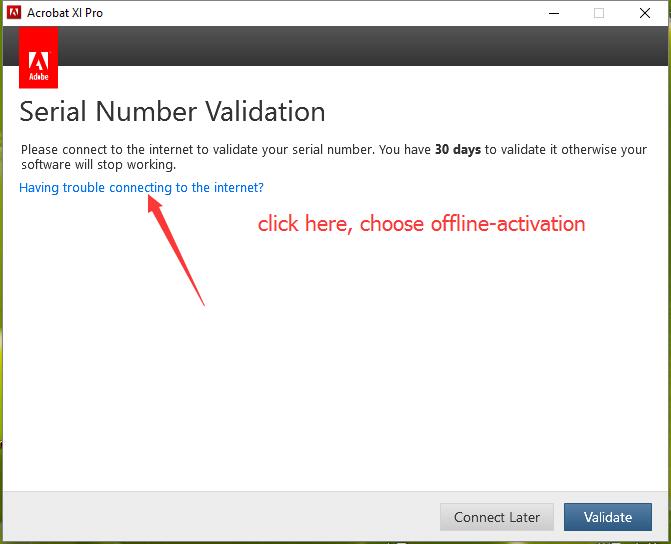Click the Acrobat icon in the title bar
Image resolution: width=671 pixels, height=544 pixels.
(14, 12)
